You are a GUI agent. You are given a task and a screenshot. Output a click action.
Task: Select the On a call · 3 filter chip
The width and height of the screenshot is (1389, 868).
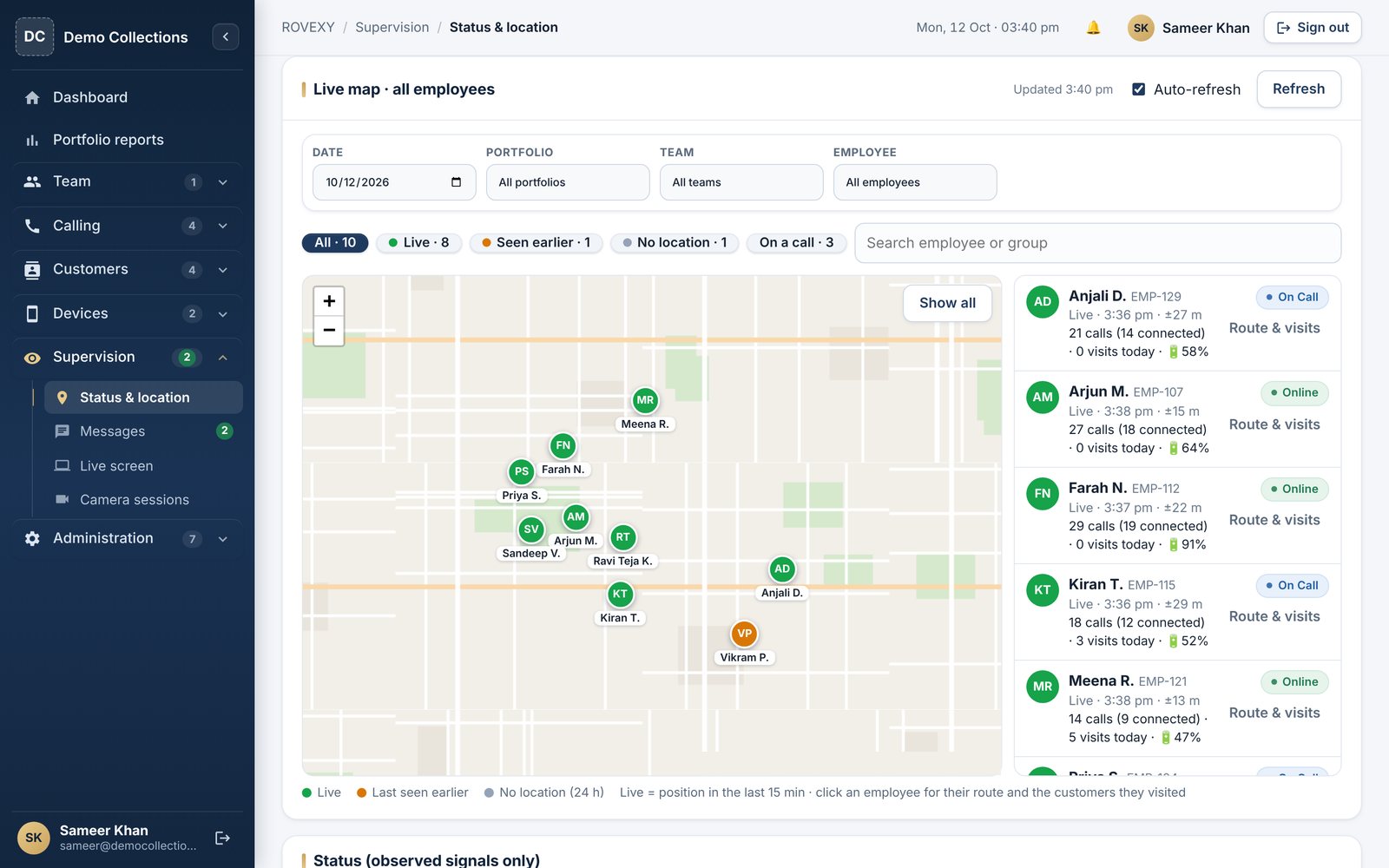click(796, 243)
